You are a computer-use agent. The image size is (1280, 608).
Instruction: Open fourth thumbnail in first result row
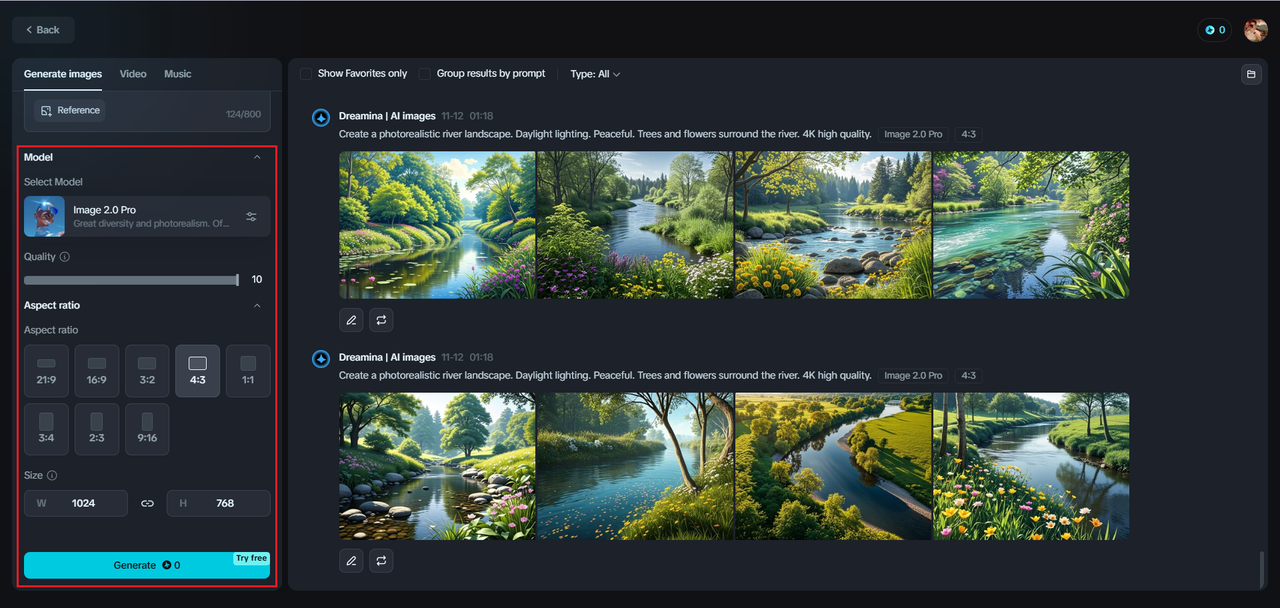click(1031, 225)
